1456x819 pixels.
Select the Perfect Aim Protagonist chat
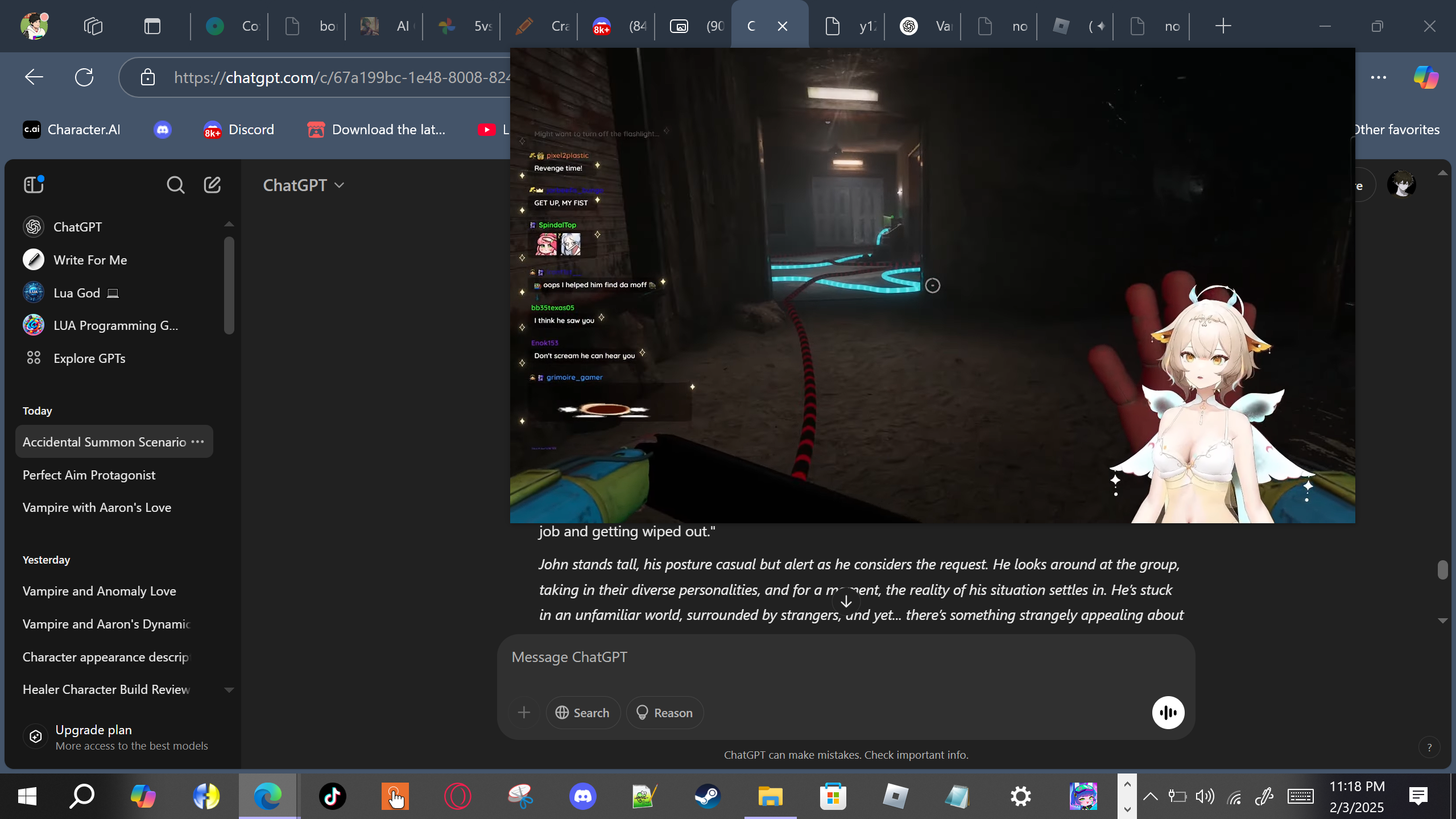coord(114,475)
